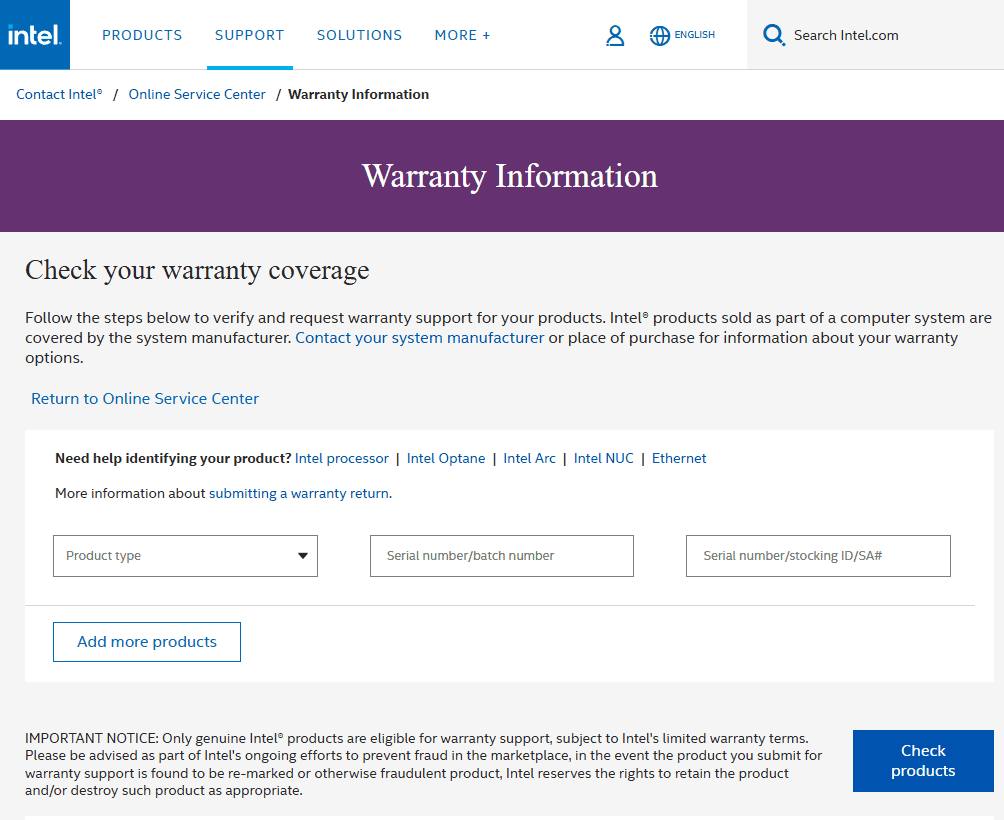
Task: Click Return to Online Service Center
Action: [145, 398]
